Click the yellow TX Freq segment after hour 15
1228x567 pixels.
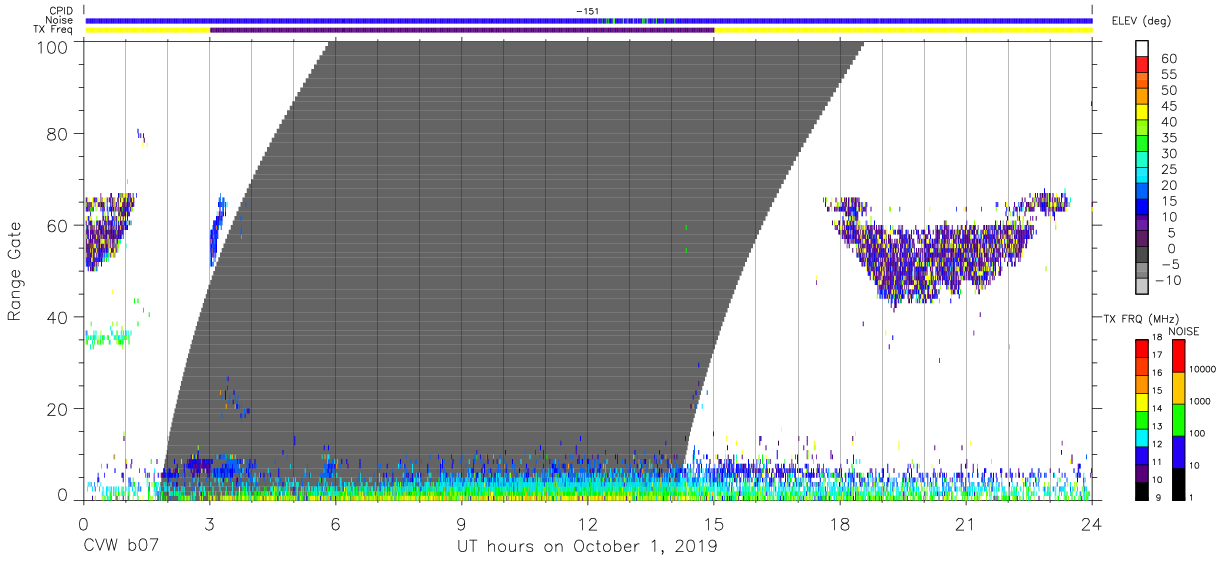coord(903,30)
